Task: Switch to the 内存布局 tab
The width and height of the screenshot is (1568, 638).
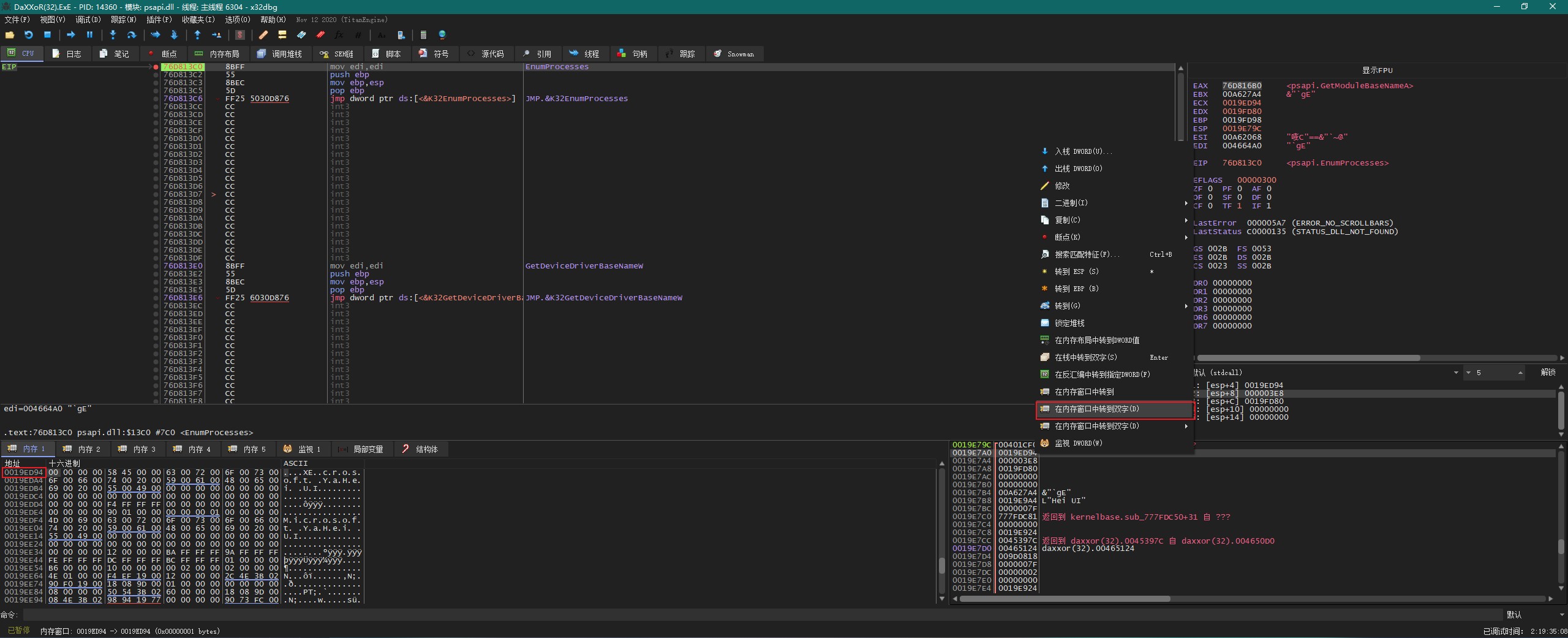Action: (x=217, y=54)
